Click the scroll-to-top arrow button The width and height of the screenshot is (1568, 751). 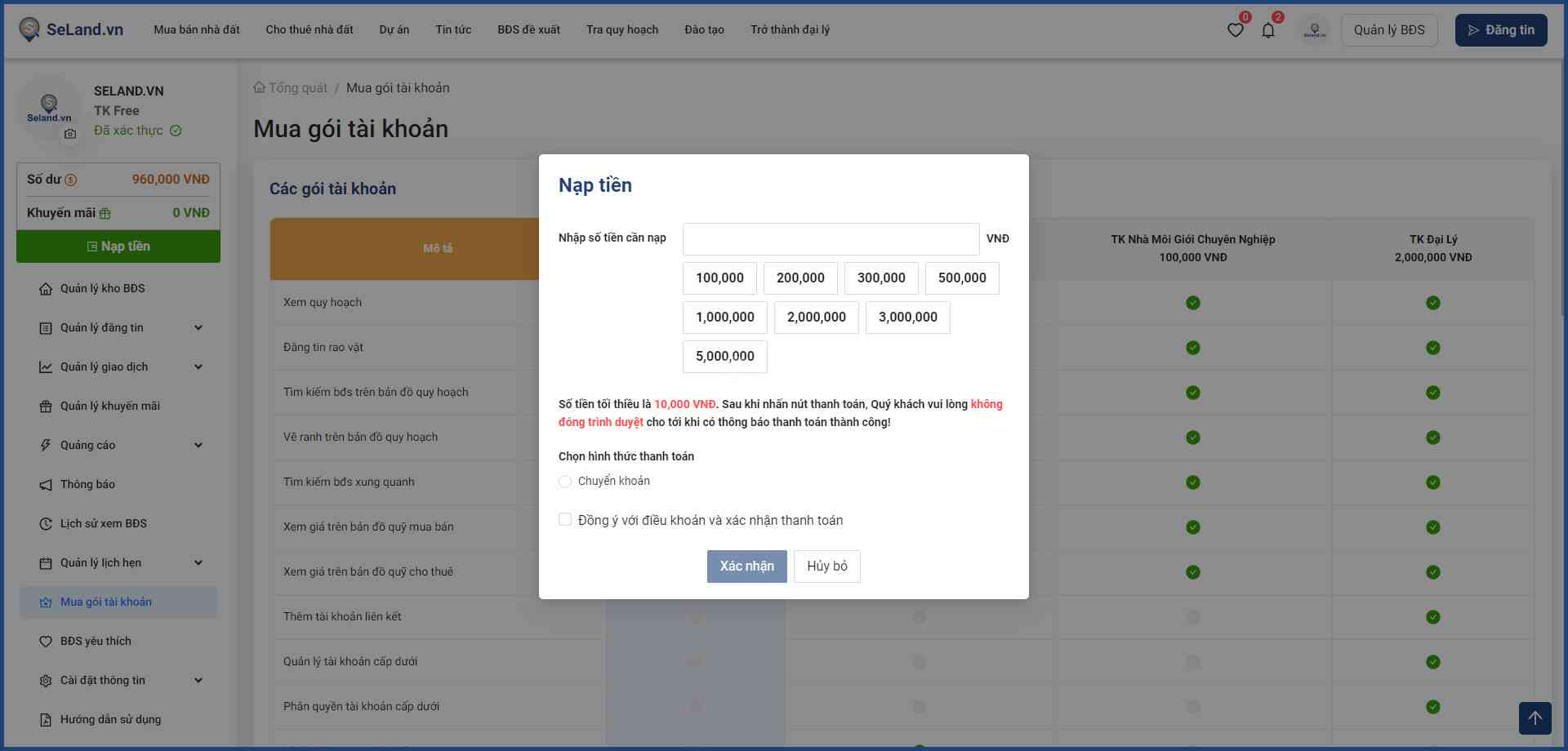tap(1535, 718)
